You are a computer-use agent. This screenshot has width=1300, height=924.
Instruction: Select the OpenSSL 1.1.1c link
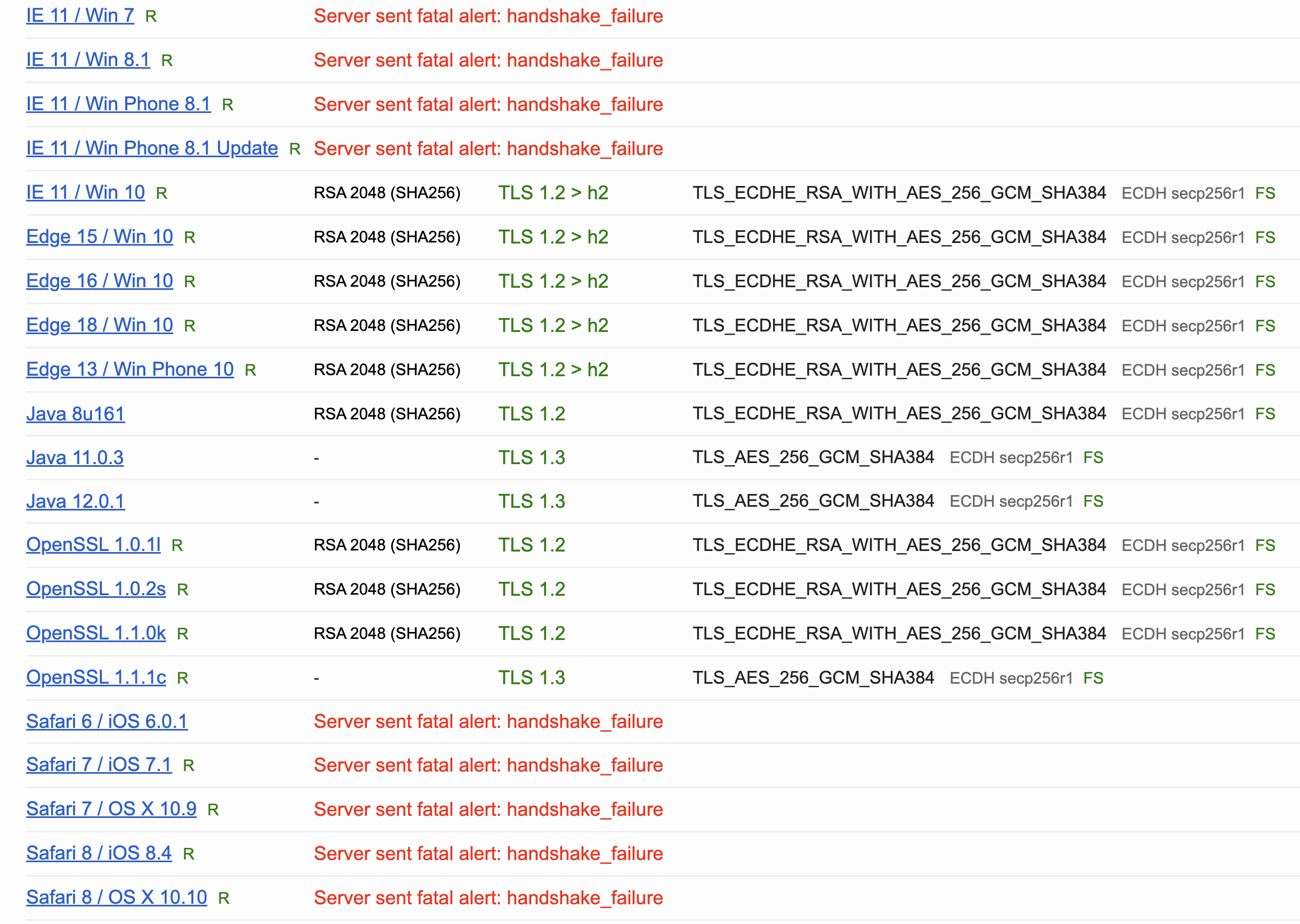[95, 677]
